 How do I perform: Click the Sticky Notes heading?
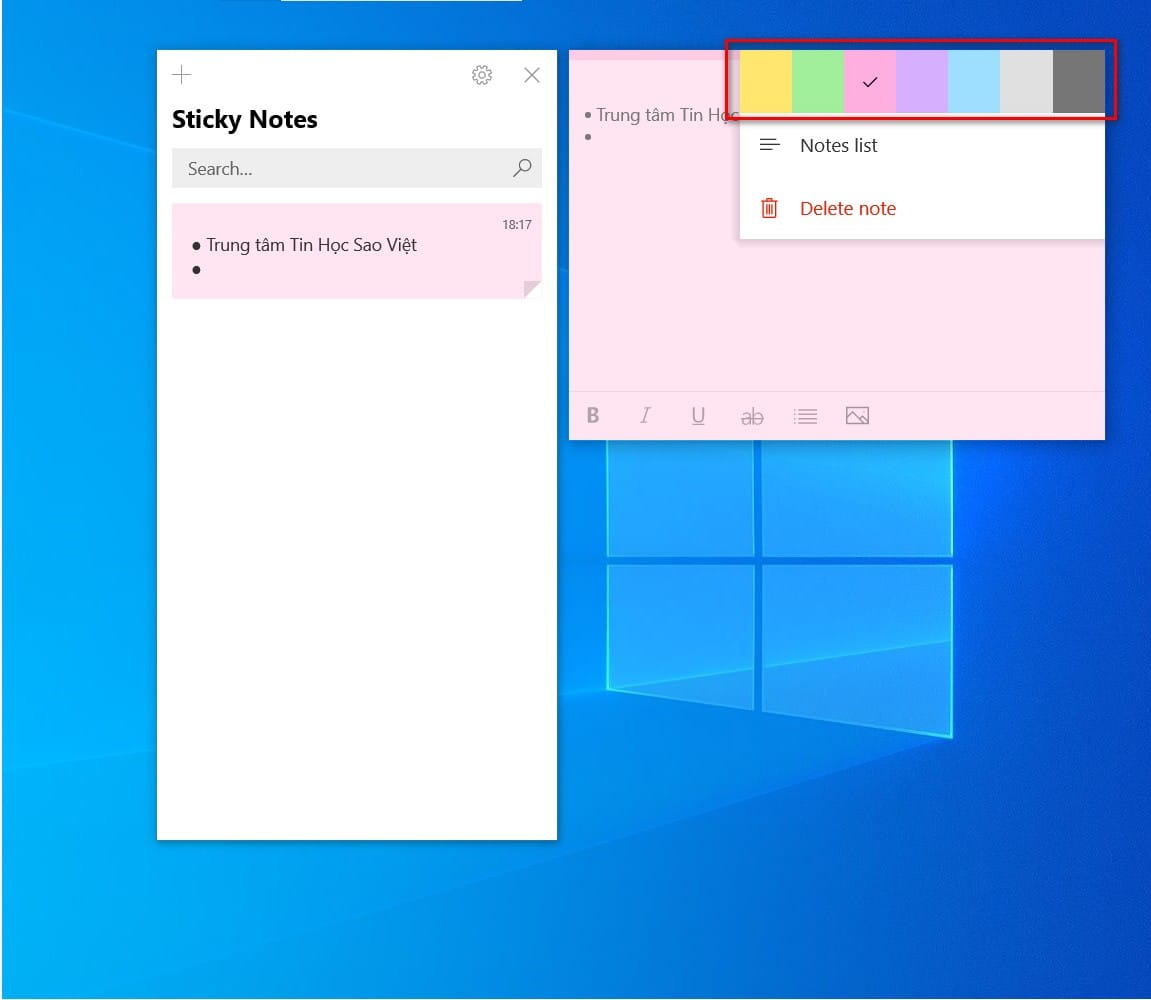244,120
